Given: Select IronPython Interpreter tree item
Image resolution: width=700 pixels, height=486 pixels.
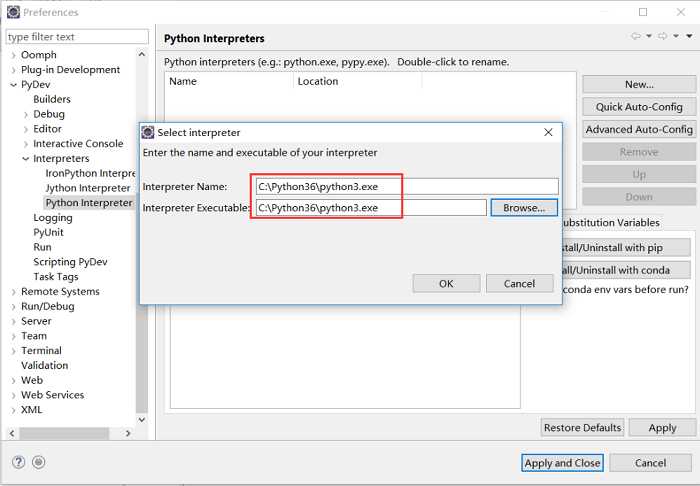Looking at the screenshot, I should tap(90, 173).
